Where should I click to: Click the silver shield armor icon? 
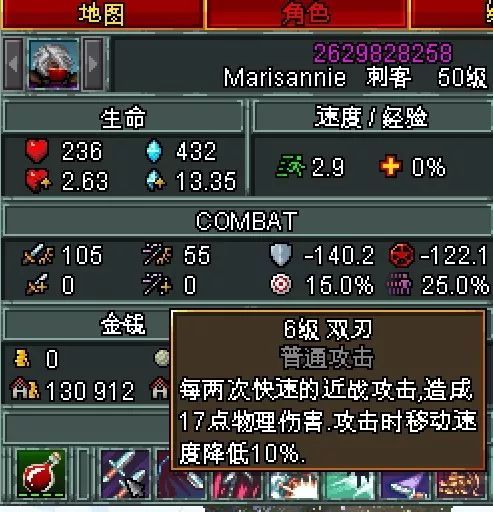pos(281,255)
